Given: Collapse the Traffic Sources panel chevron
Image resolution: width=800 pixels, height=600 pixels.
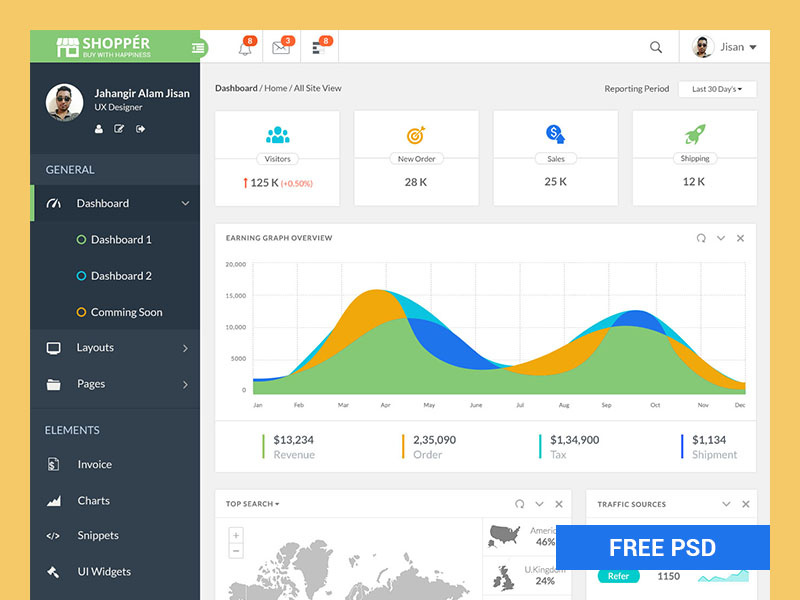Looking at the screenshot, I should click(x=726, y=504).
